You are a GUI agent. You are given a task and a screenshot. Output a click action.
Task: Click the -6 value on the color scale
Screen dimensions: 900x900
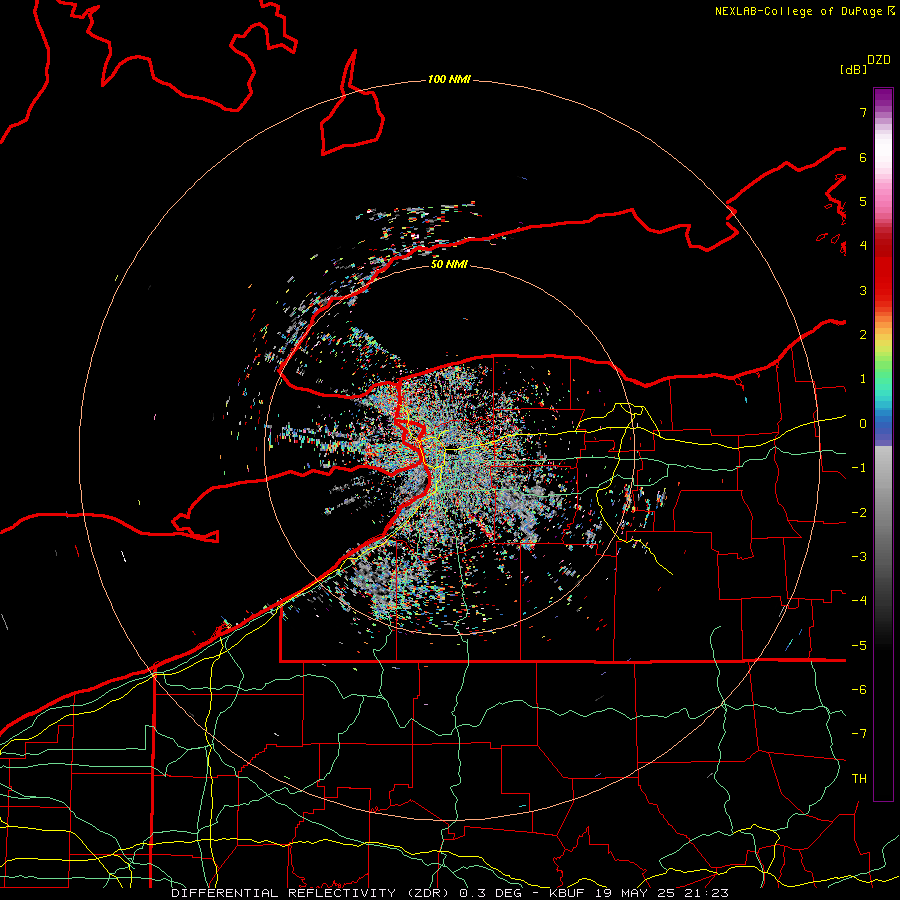tap(859, 690)
